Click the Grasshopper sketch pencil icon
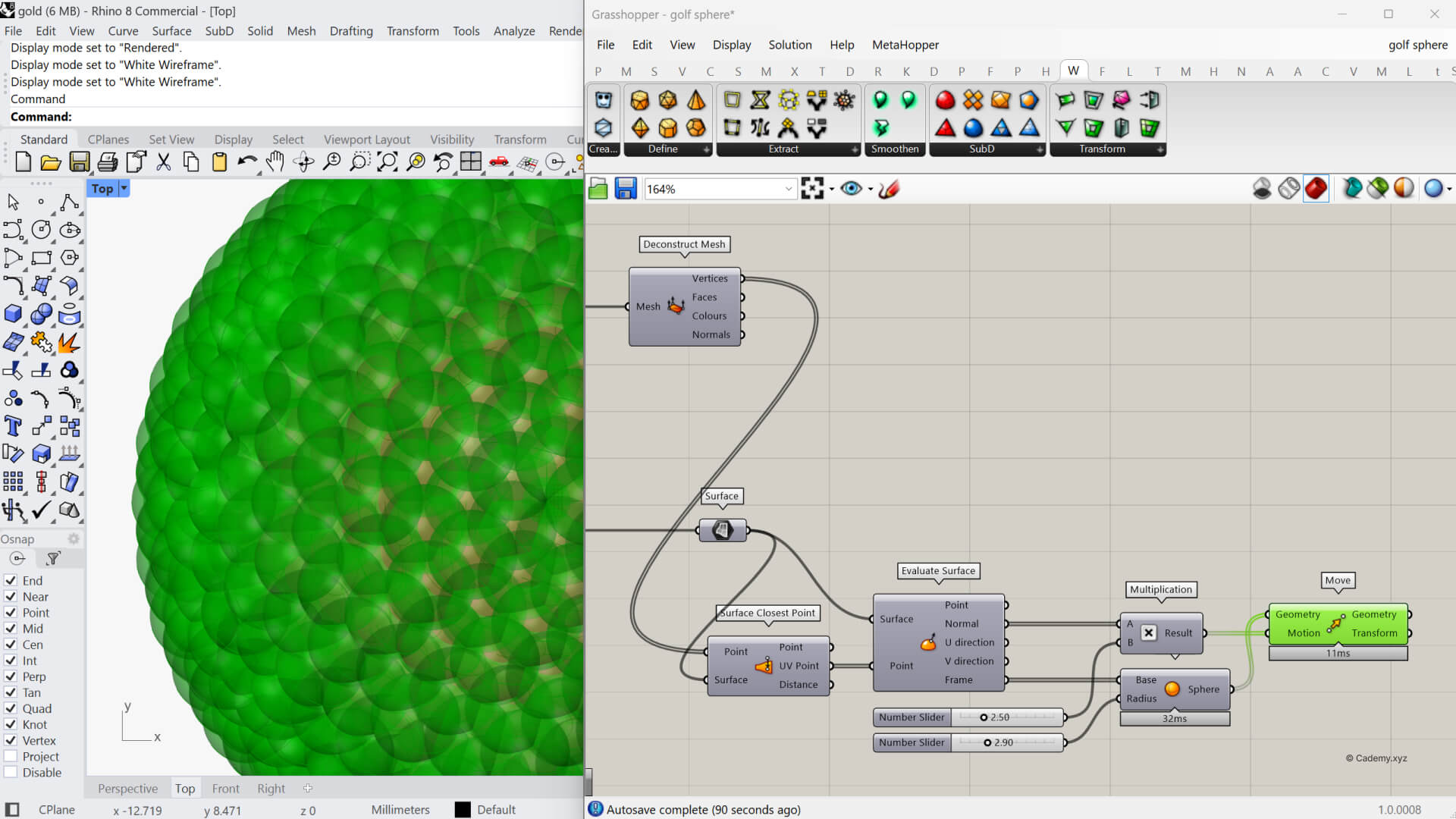Image resolution: width=1456 pixels, height=819 pixels. click(889, 189)
